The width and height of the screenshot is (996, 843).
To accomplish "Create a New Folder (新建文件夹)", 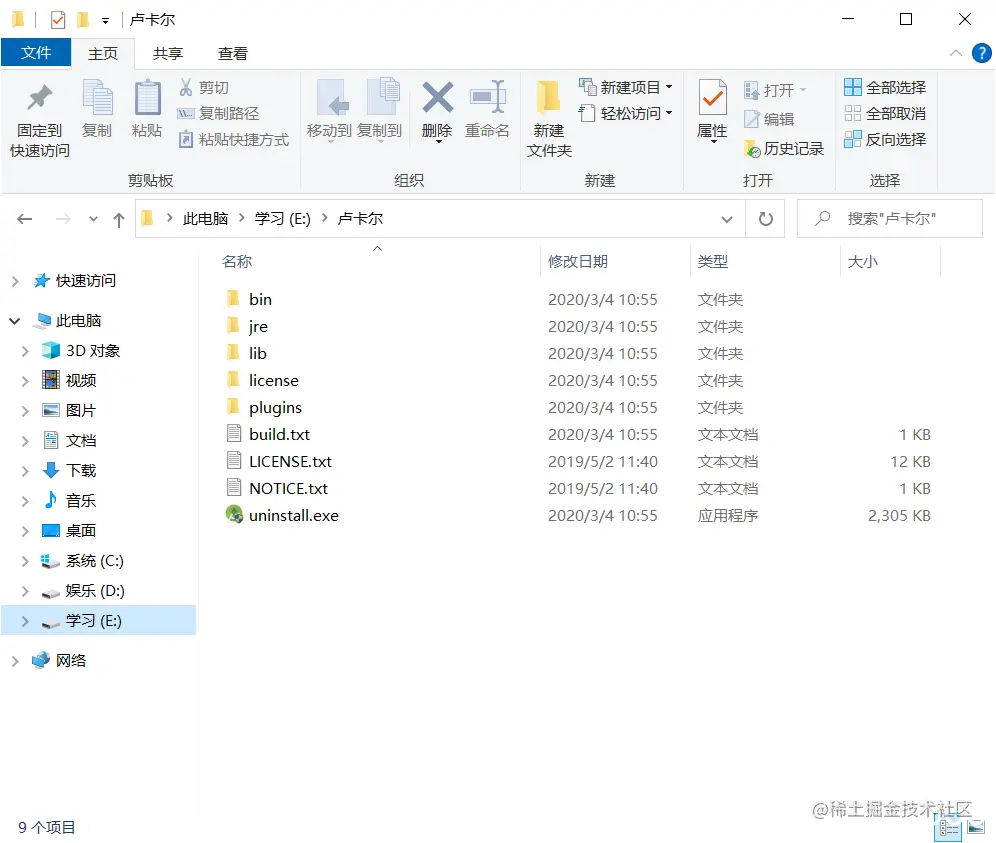I will point(549,118).
